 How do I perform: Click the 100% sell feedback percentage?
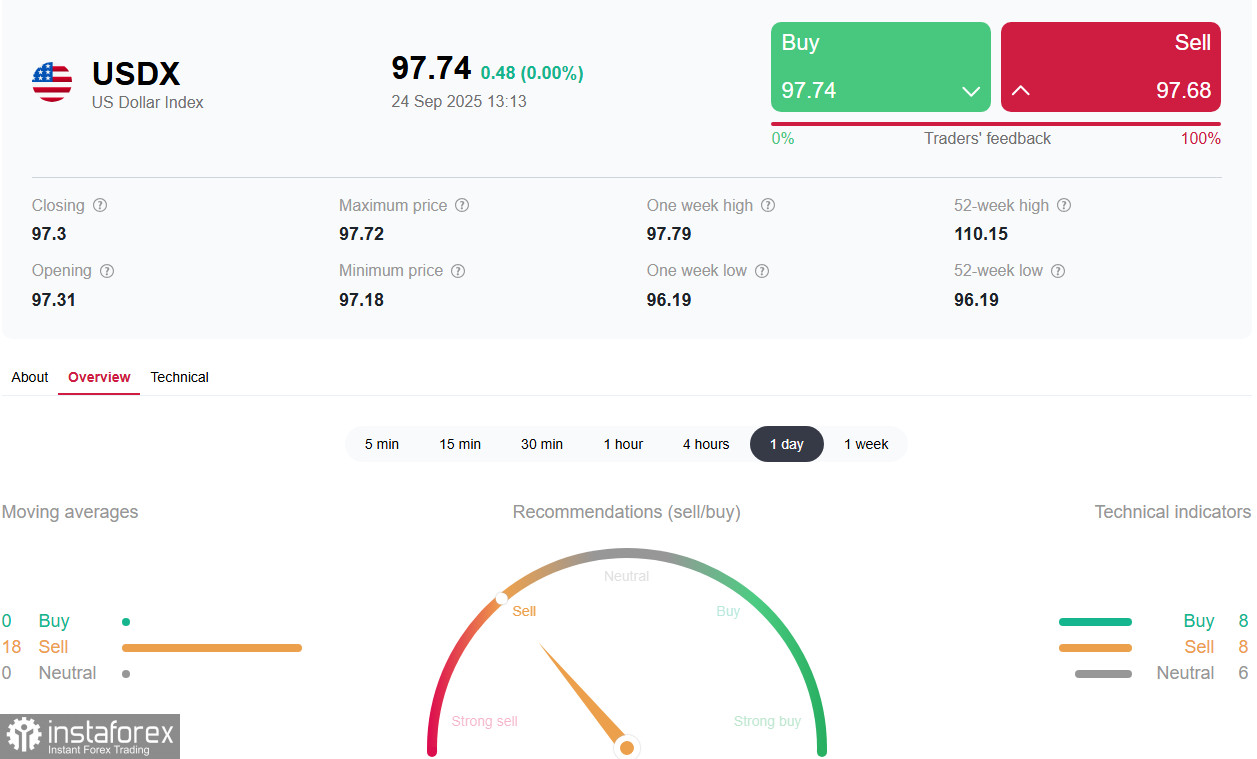[x=1201, y=139]
